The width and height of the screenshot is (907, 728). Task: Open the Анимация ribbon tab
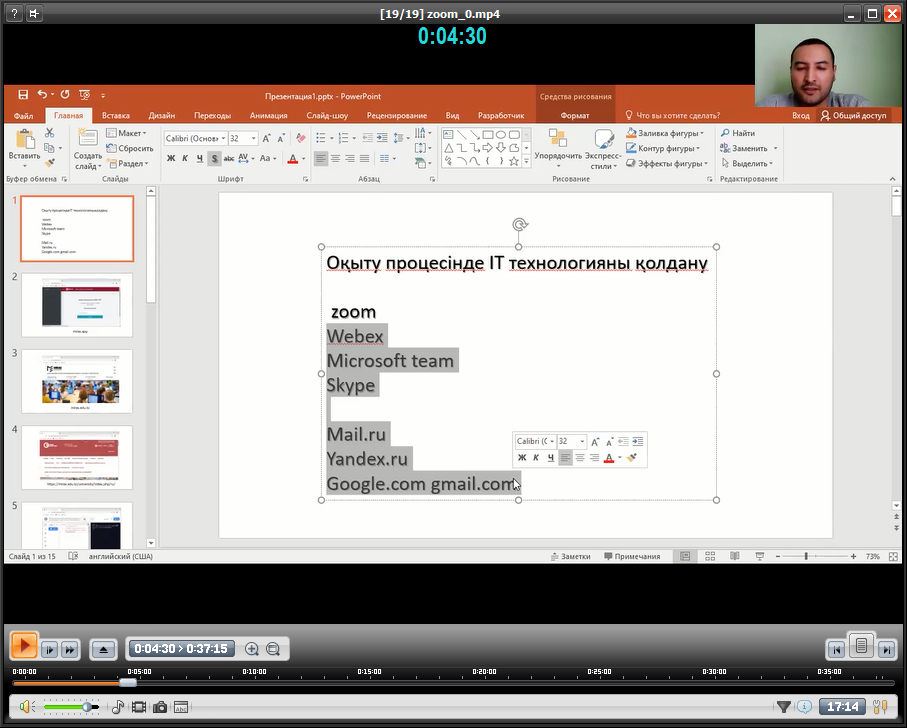click(x=268, y=116)
